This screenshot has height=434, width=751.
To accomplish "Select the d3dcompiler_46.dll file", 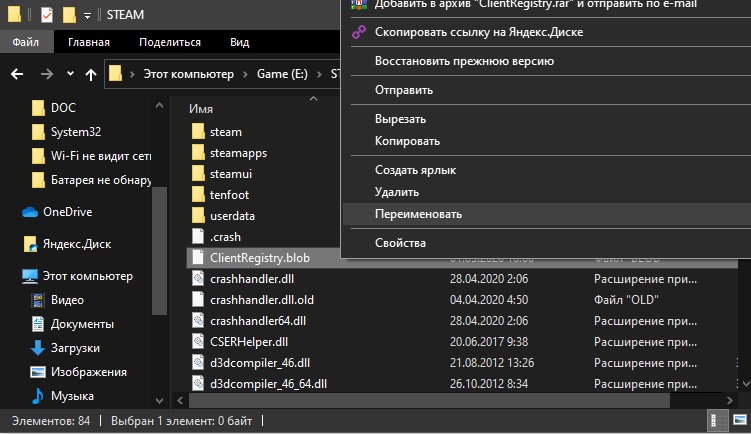I will coord(260,363).
